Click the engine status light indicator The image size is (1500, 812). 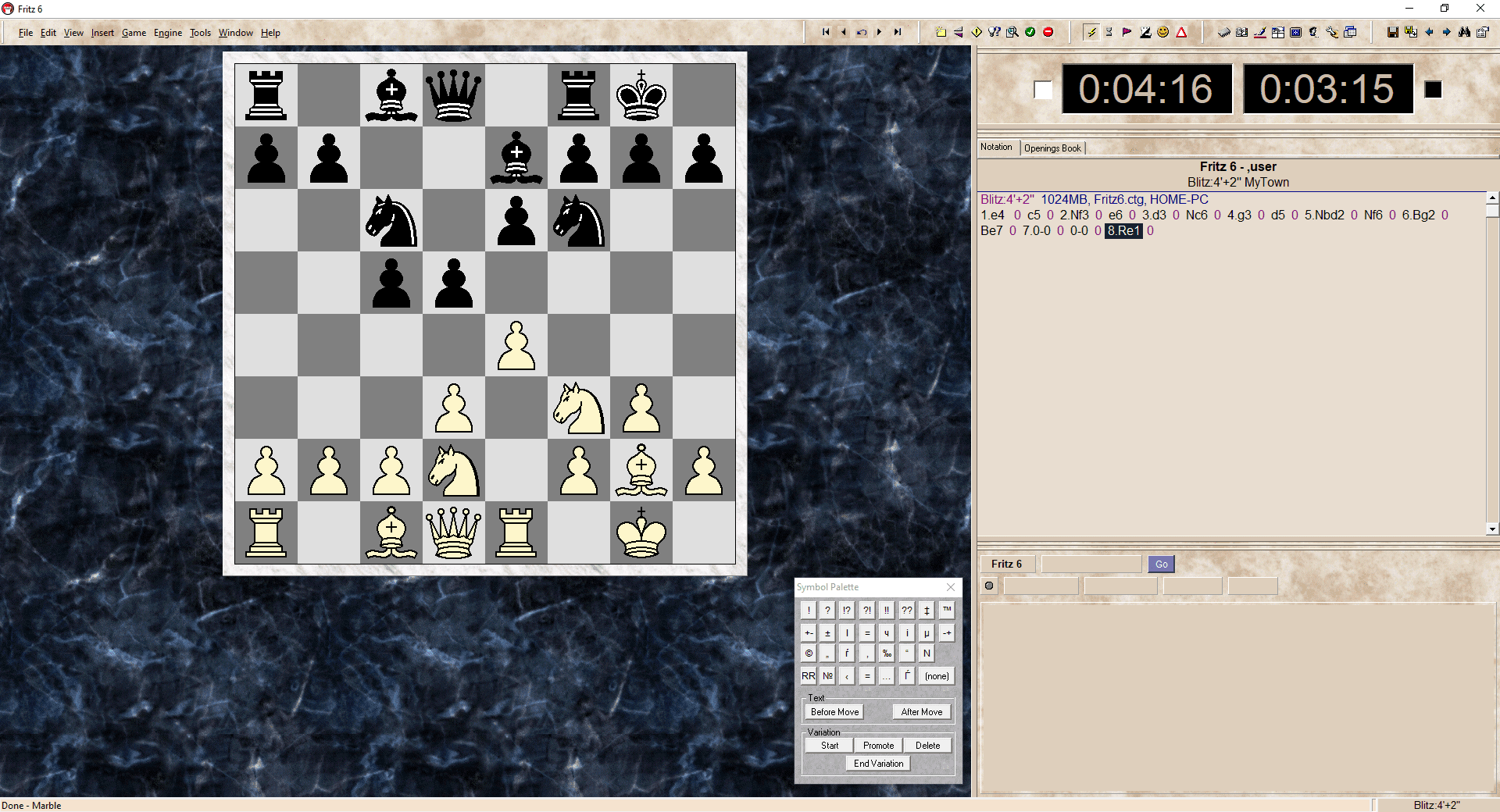click(x=989, y=586)
